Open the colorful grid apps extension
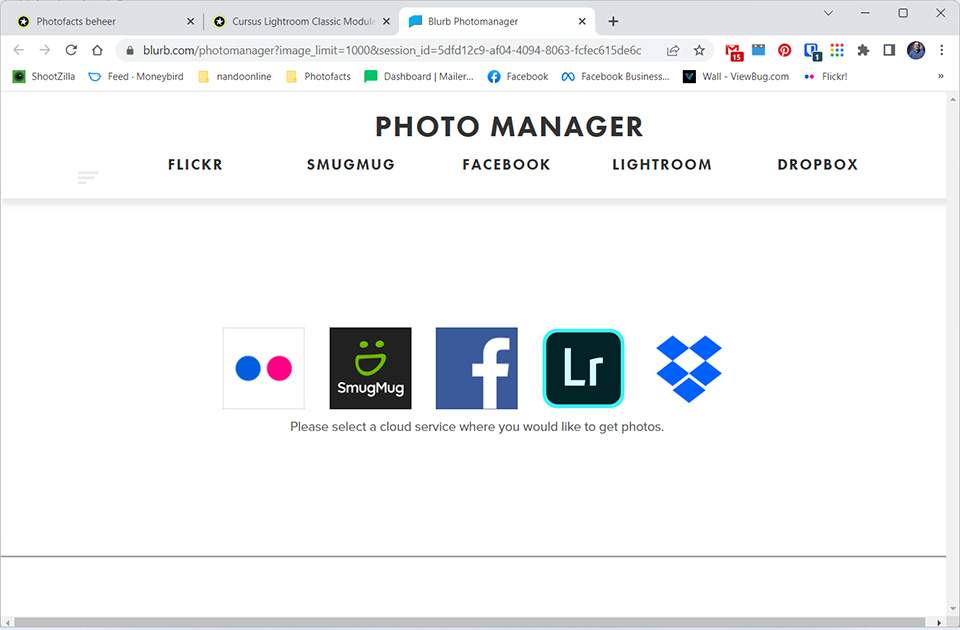 click(x=837, y=50)
